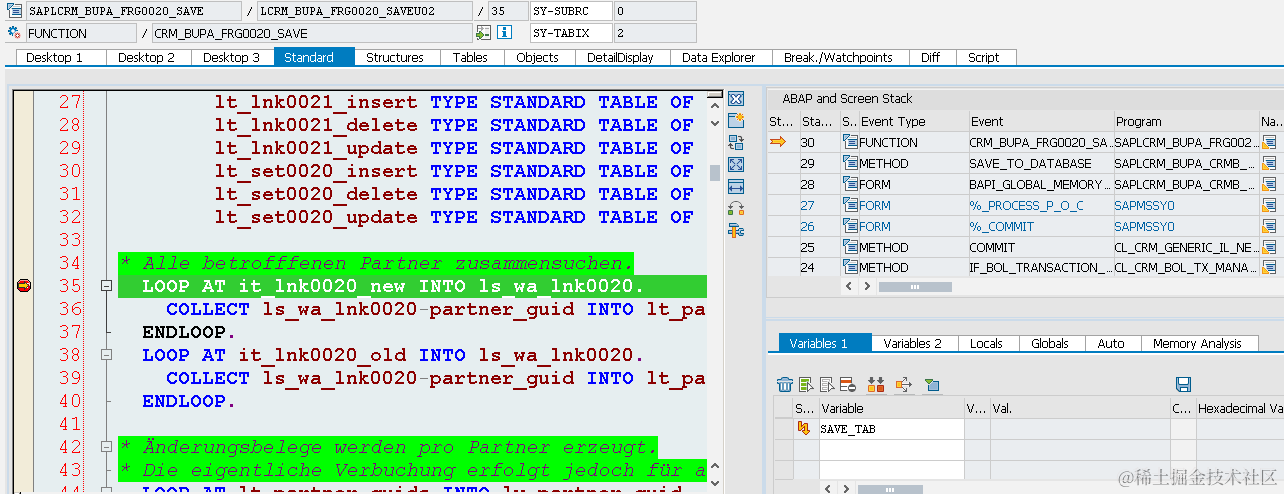Switch to Locals tab
The width and height of the screenshot is (1284, 494).
point(986,343)
